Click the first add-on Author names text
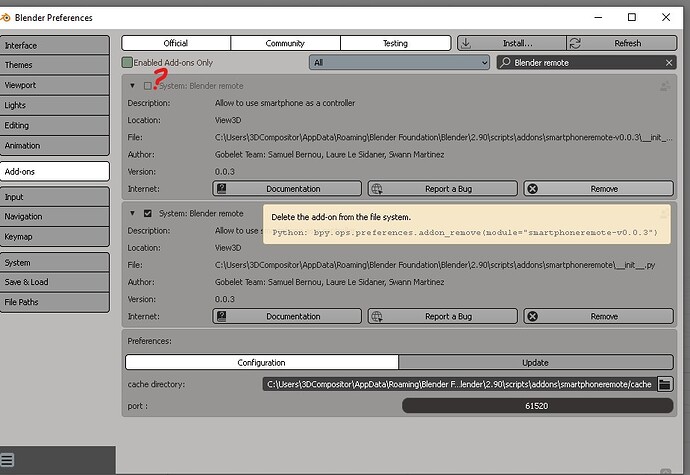This screenshot has height=475, width=690. [x=329, y=155]
